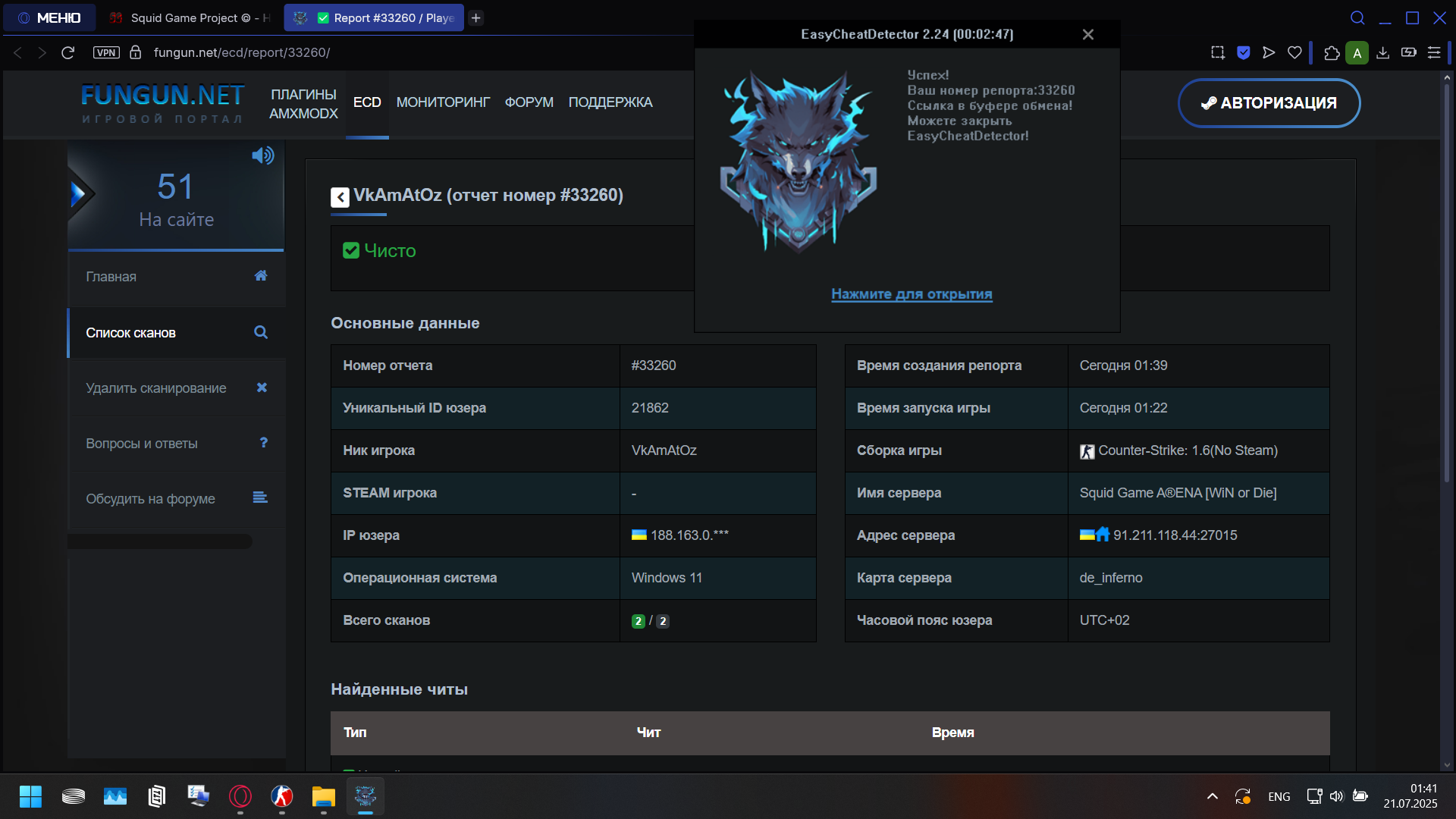The height and width of the screenshot is (819, 1456).
Task: Open the Windows Start menu
Action: coord(30,796)
